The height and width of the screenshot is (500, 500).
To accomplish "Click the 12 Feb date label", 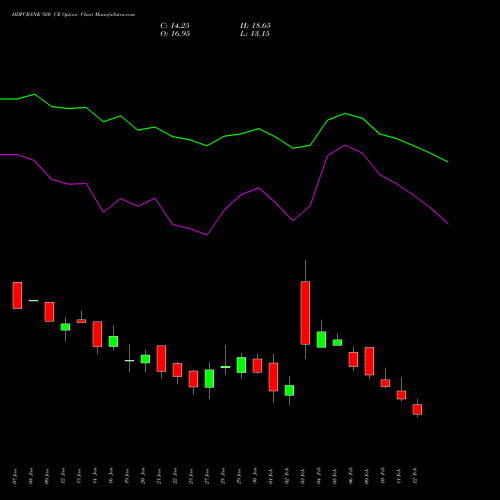I will (415, 476).
